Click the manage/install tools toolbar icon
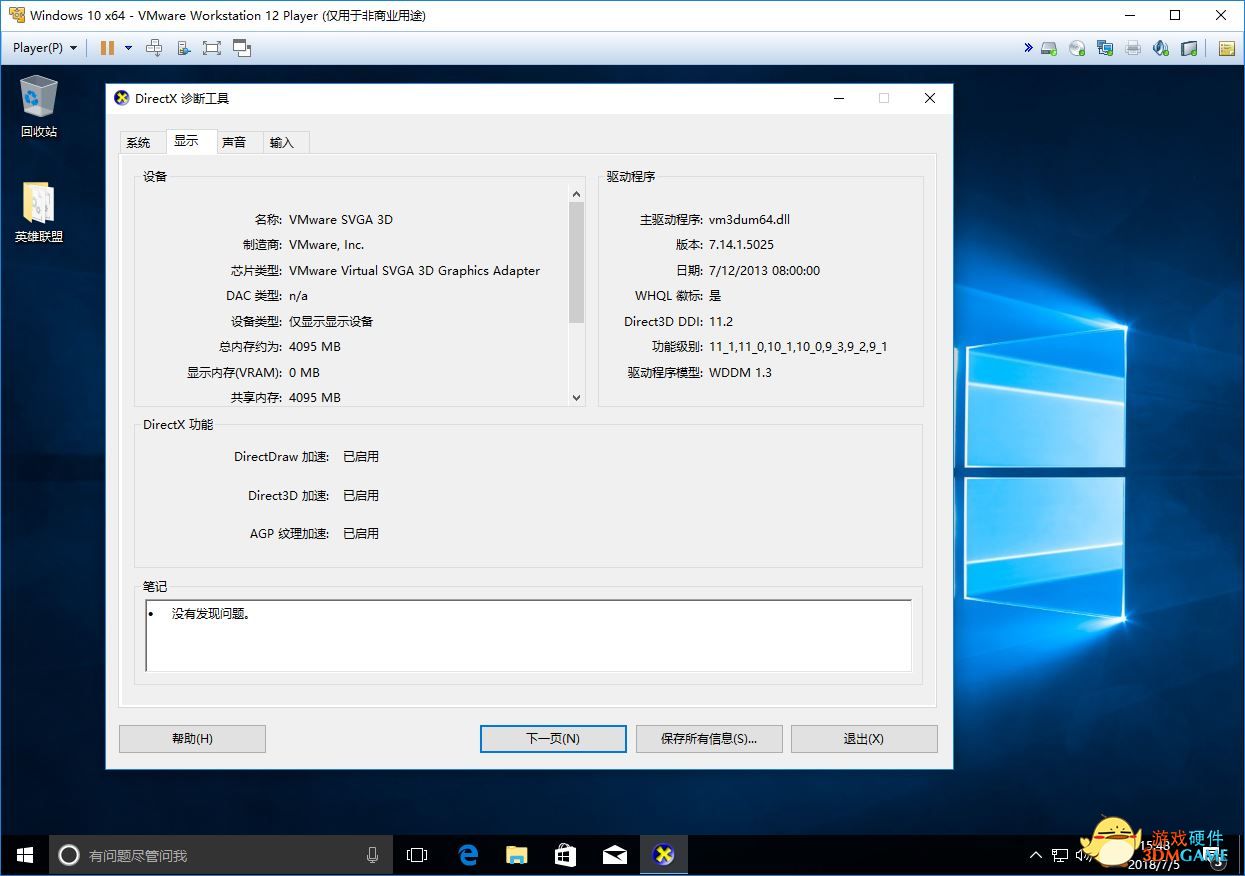This screenshot has height=876, width=1245. point(183,47)
